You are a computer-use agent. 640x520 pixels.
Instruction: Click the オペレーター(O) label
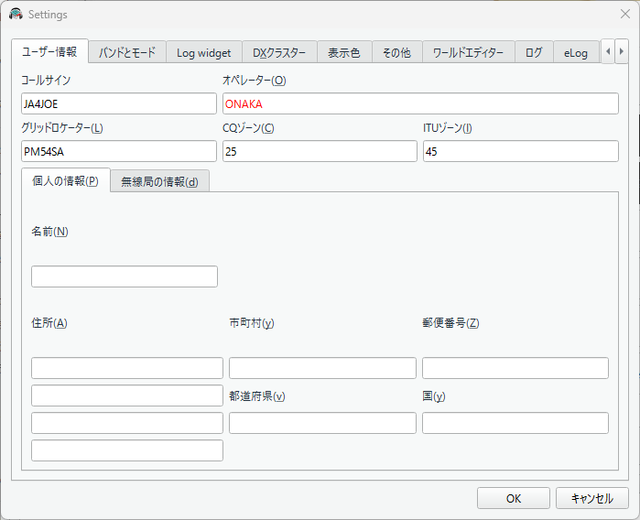click(x=254, y=80)
